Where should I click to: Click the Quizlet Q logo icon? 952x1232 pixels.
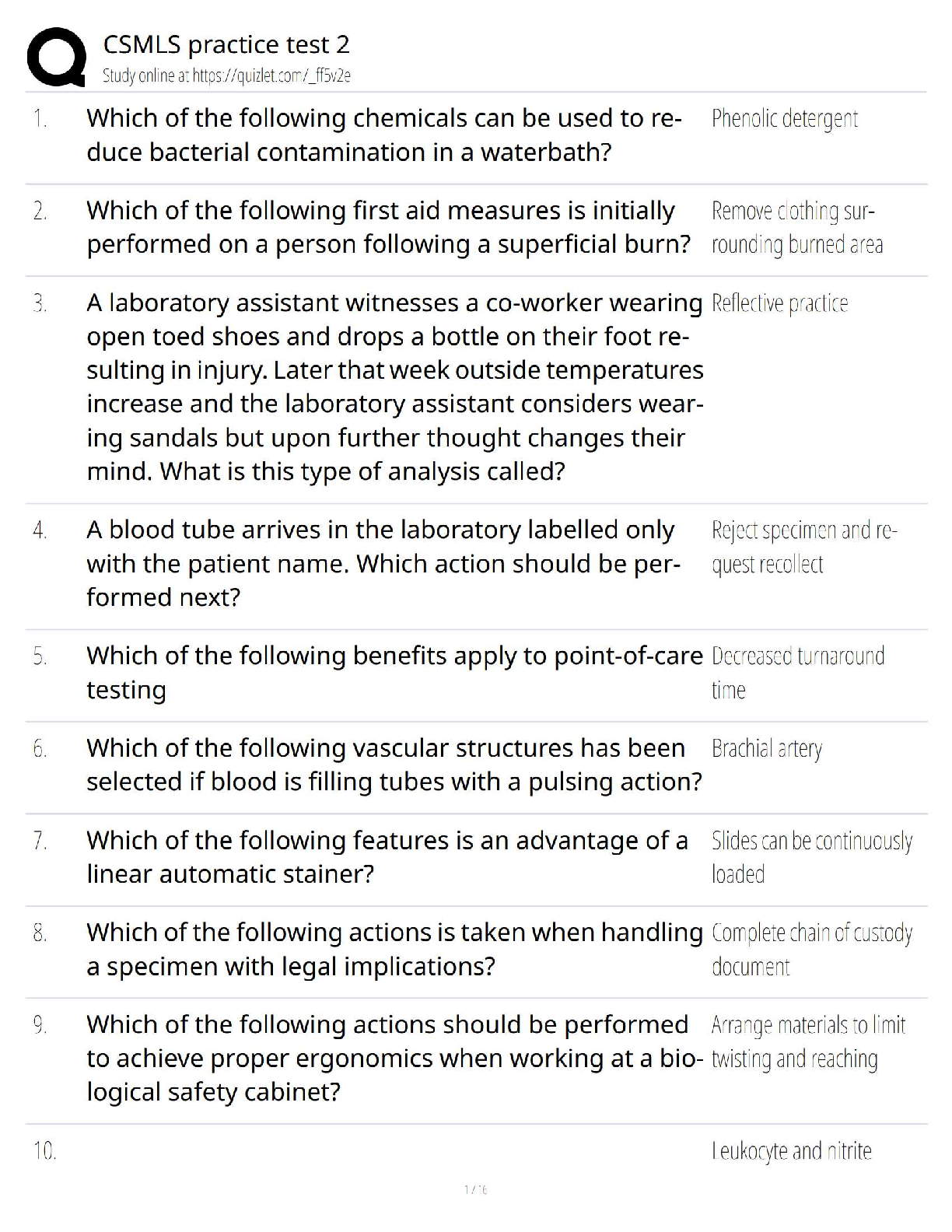coord(56,57)
